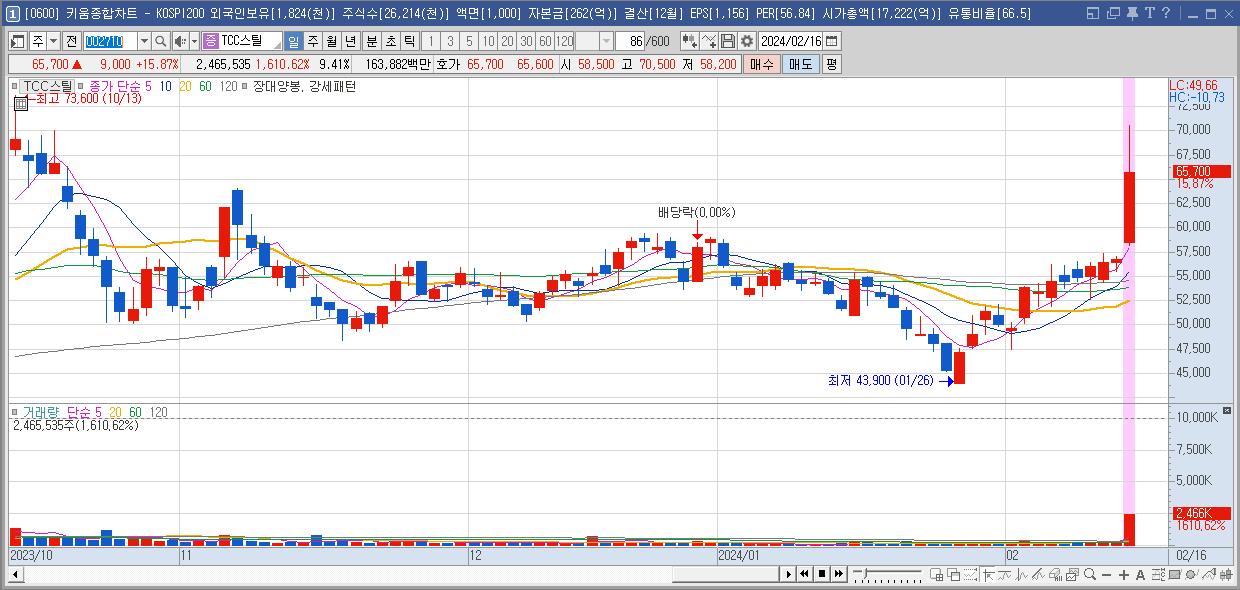1240x590 pixels.
Task: Select the 분 minute period toggle
Action: coord(371,41)
